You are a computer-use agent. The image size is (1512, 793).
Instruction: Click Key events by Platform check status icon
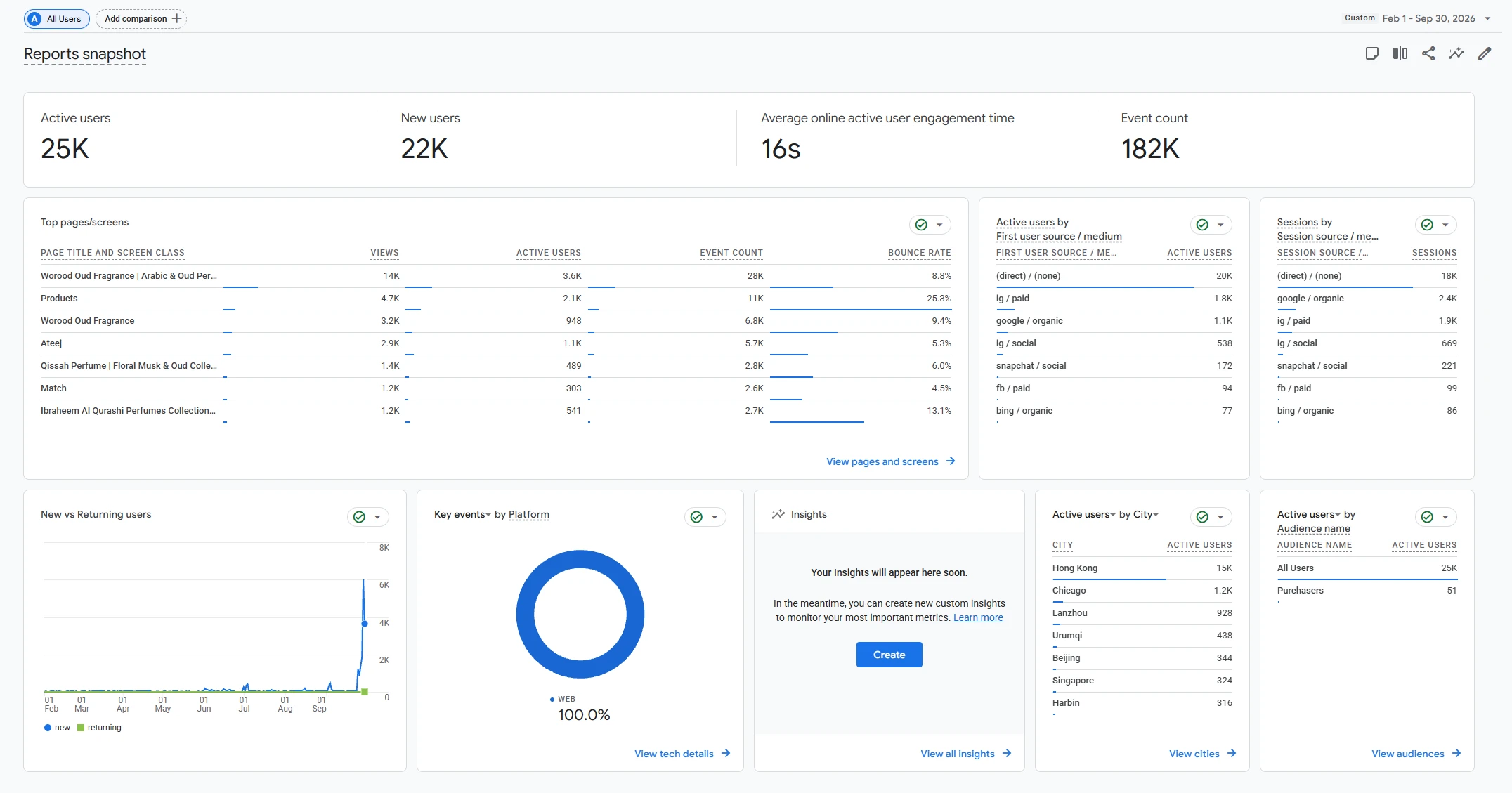pyautogui.click(x=696, y=517)
